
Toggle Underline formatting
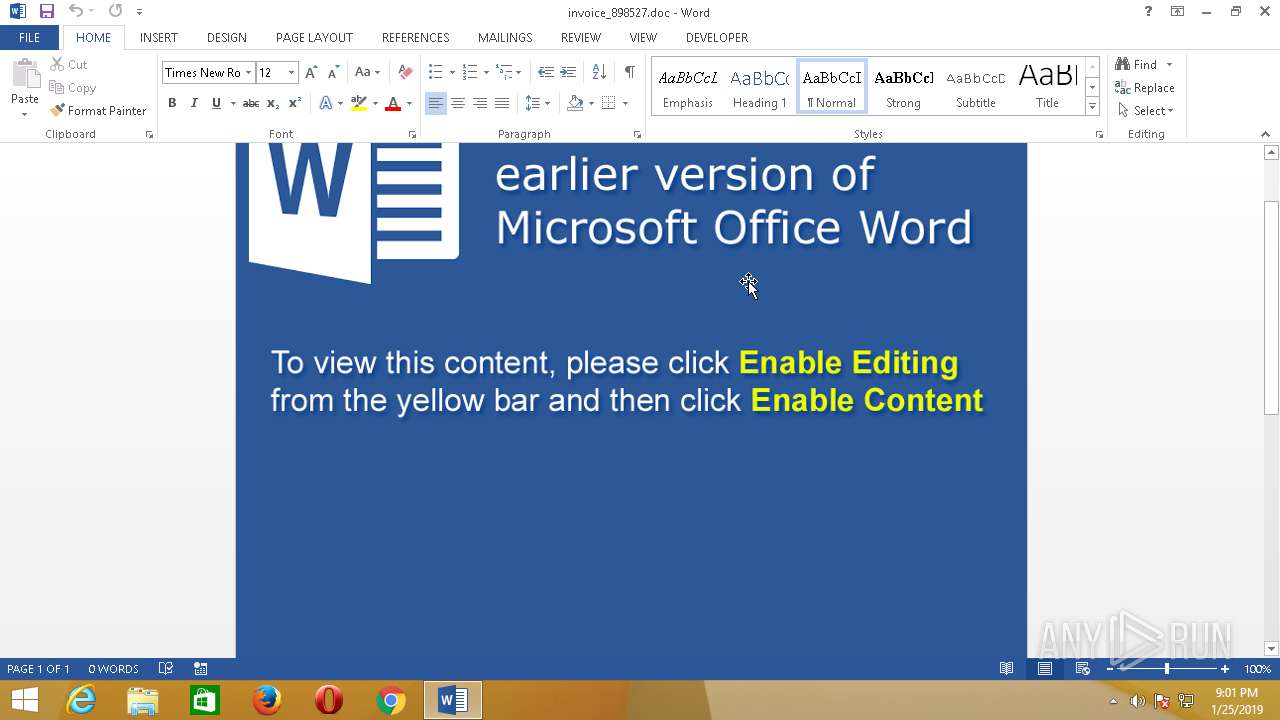[216, 103]
